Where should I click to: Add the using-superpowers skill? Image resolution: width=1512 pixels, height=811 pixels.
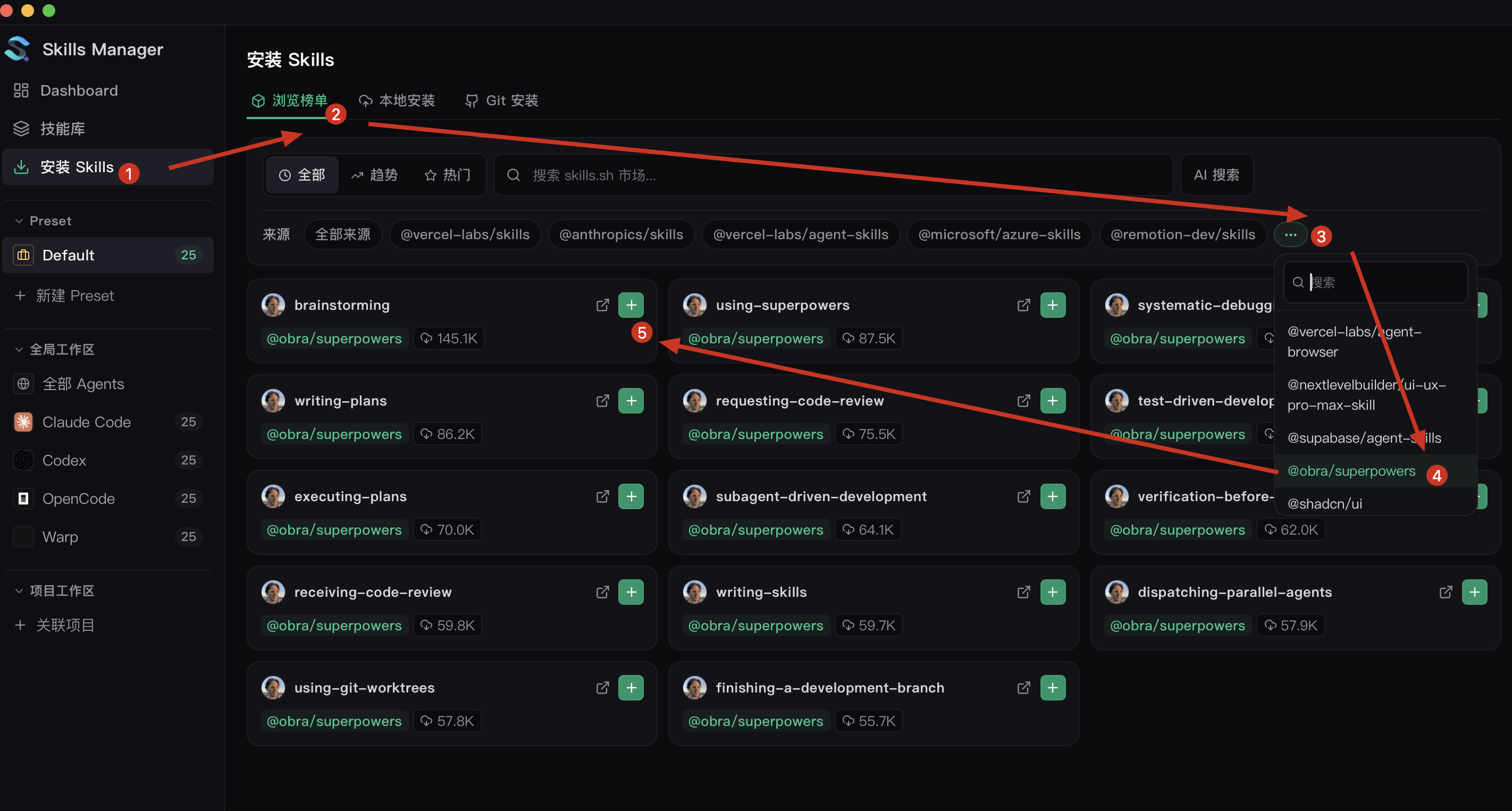pyautogui.click(x=1053, y=305)
